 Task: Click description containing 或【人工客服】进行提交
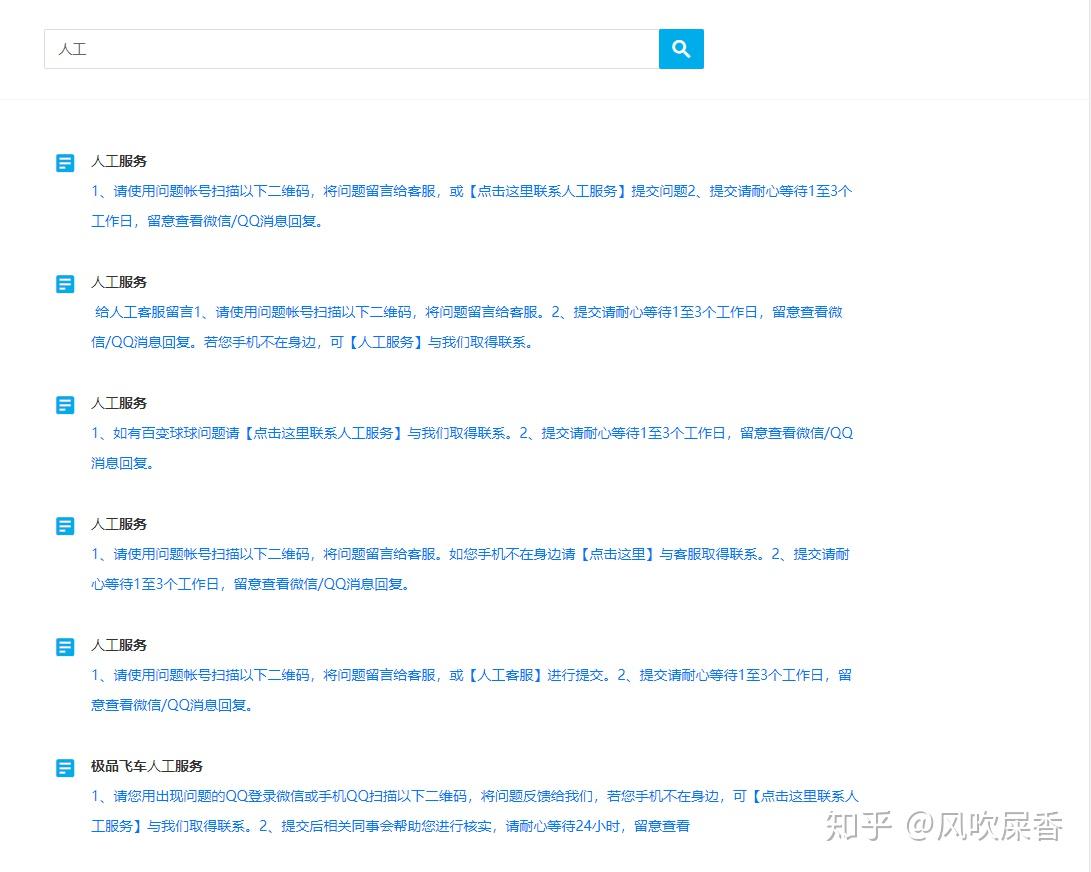click(472, 690)
